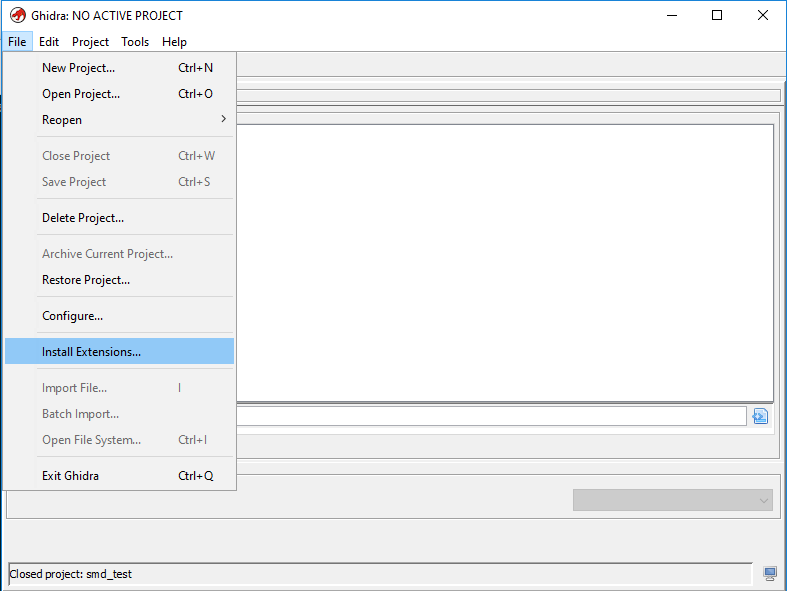Image resolution: width=787 pixels, height=591 pixels.
Task: Choose Open Project... menu entry
Action: coord(119,94)
